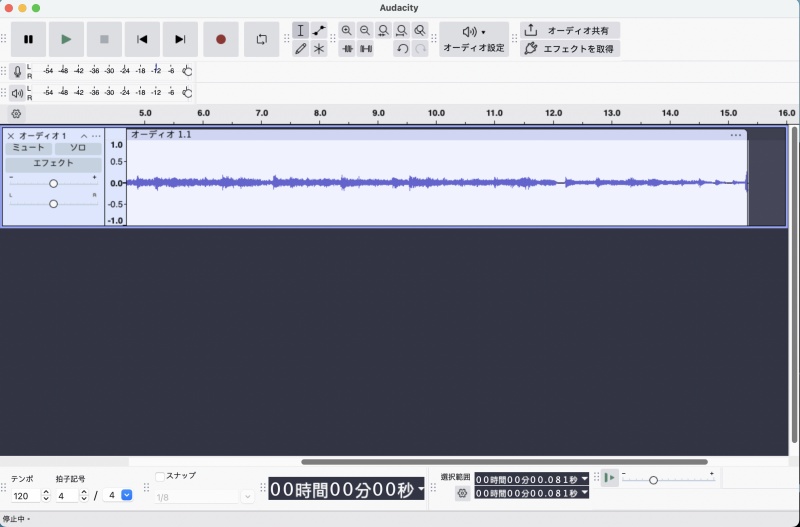This screenshot has height=527, width=800.
Task: Open the snap 1/8 dropdown
Action: [x=247, y=497]
